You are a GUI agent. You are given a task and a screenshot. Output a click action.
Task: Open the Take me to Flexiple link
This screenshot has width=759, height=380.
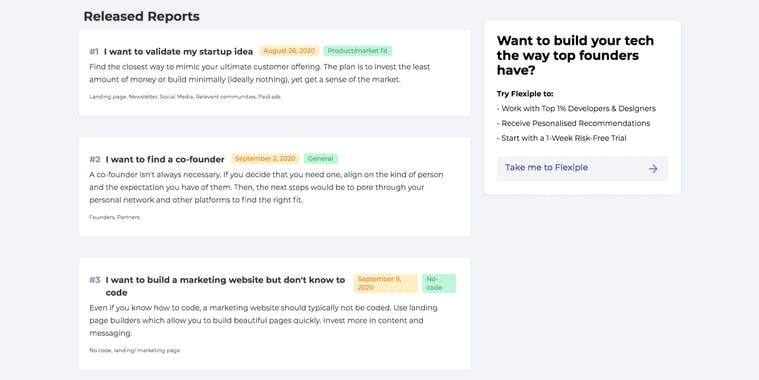point(582,168)
